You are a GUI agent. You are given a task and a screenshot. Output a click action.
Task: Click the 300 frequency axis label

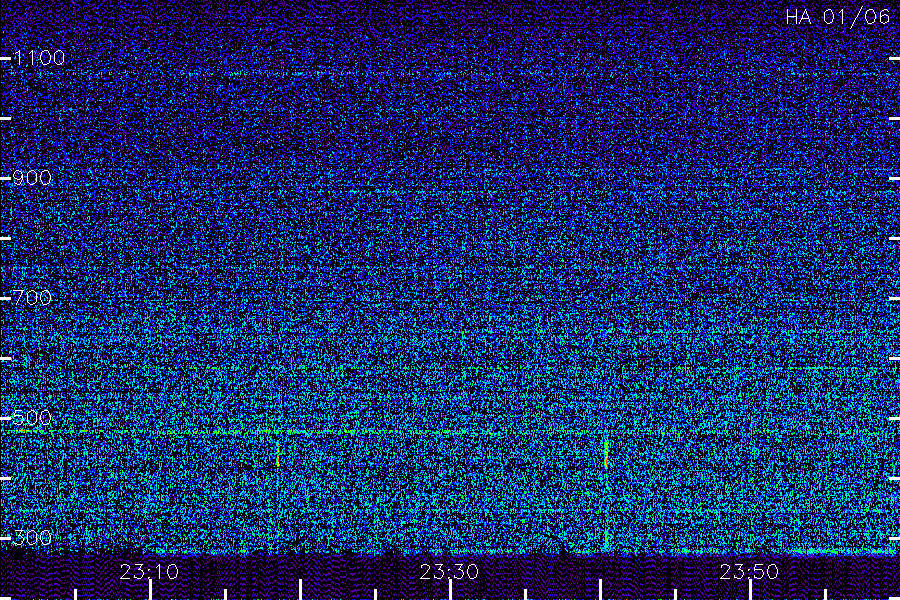(32, 538)
